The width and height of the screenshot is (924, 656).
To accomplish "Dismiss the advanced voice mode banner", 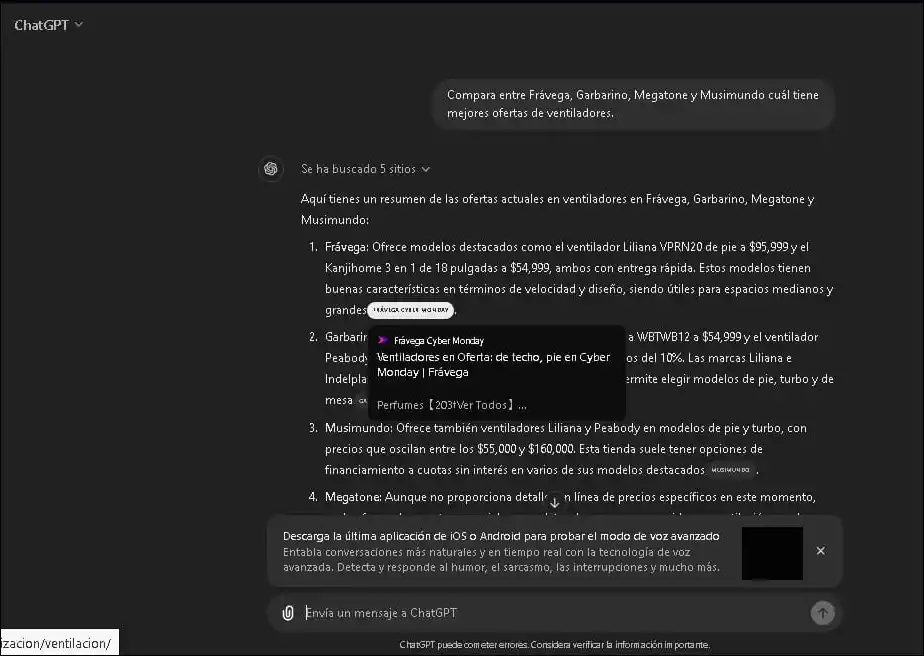I will (x=820, y=551).
